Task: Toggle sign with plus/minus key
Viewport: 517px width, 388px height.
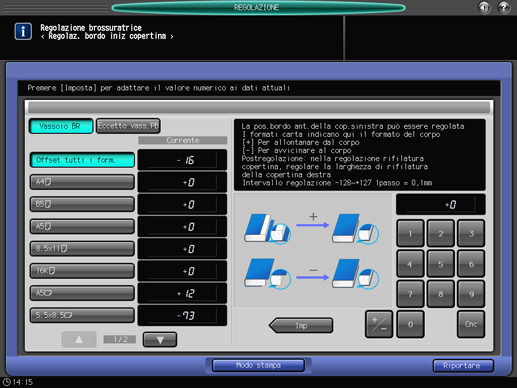Action: click(x=379, y=324)
